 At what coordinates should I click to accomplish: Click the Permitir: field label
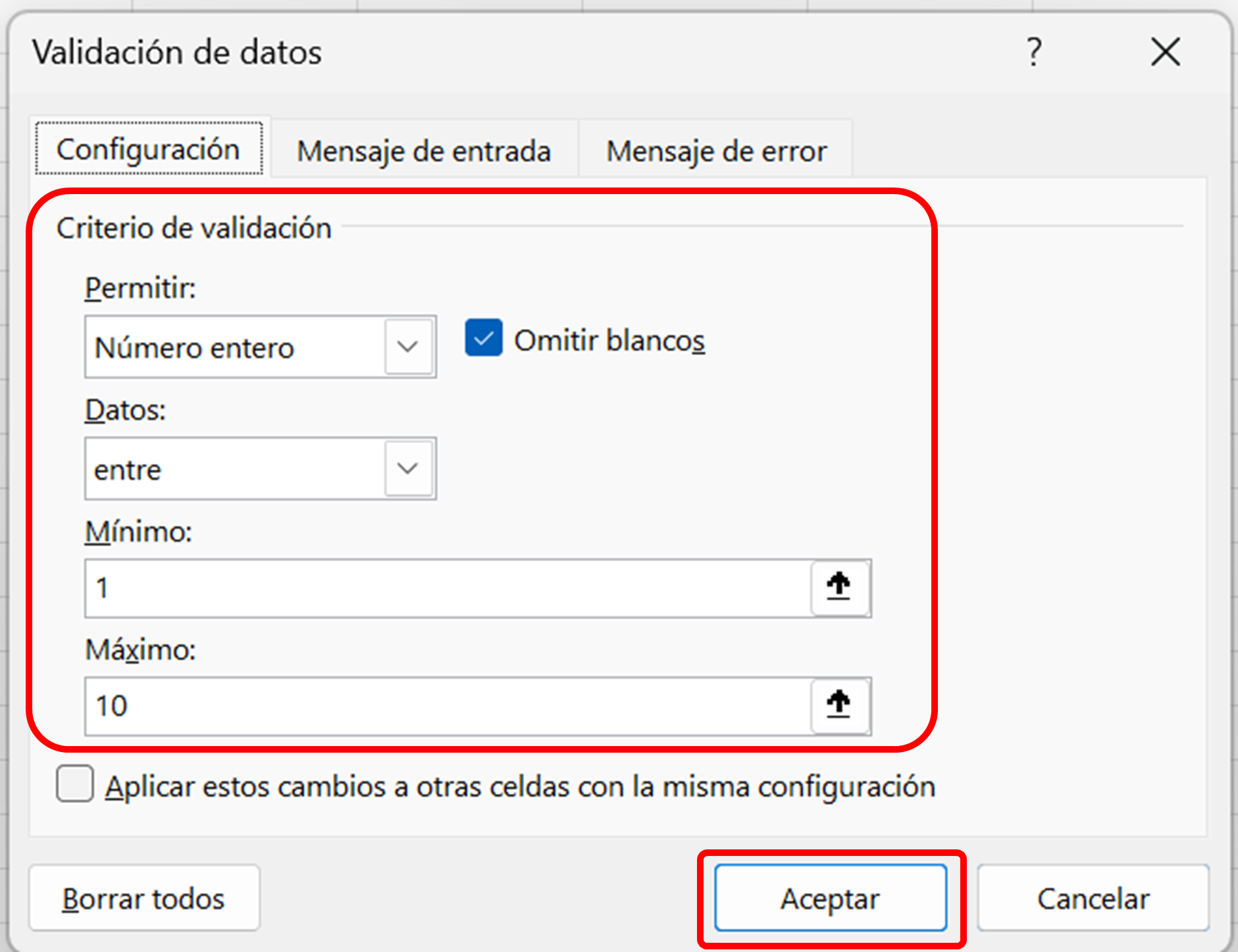point(140,288)
